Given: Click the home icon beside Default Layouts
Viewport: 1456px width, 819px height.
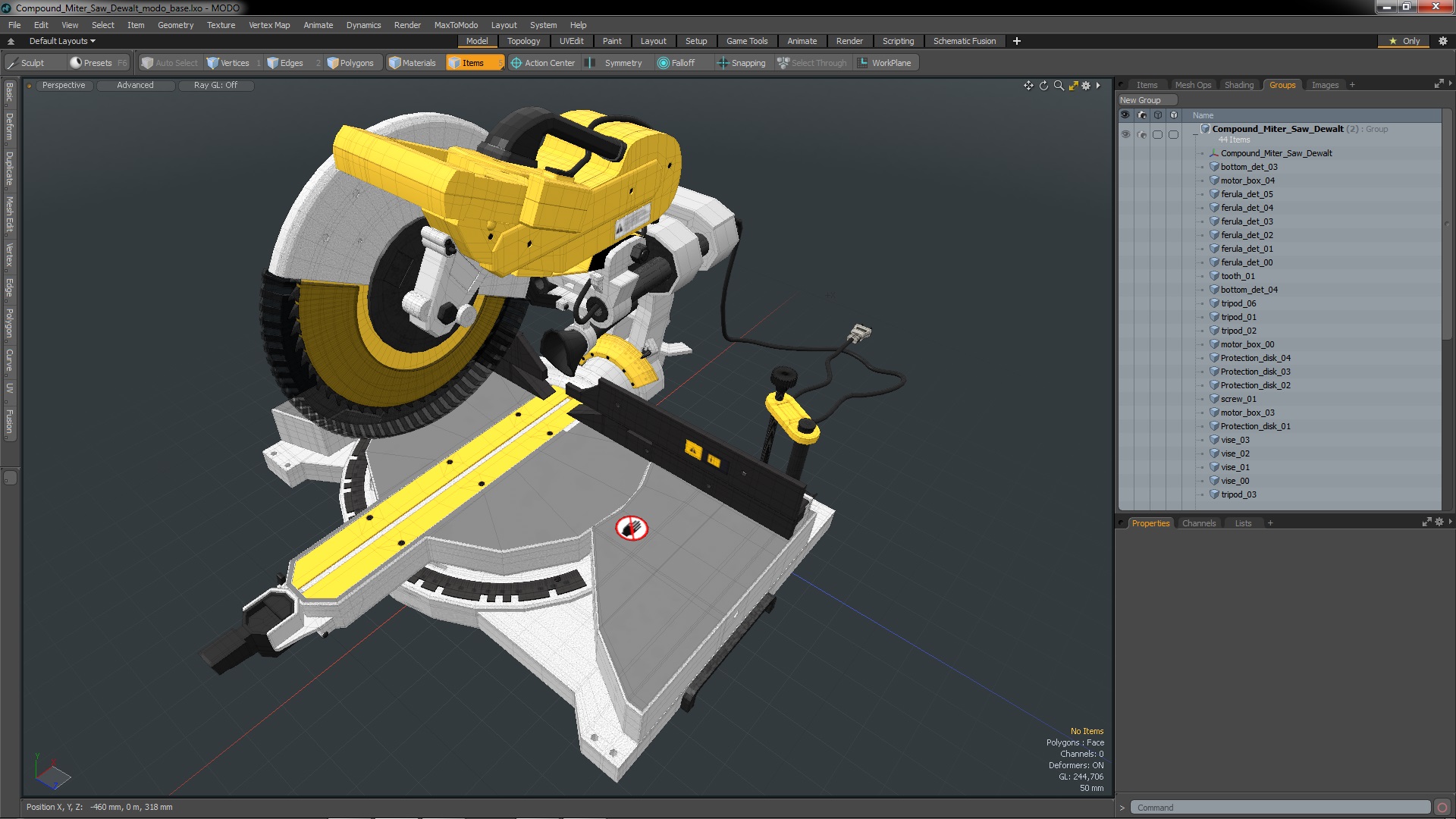Looking at the screenshot, I should click(x=11, y=41).
